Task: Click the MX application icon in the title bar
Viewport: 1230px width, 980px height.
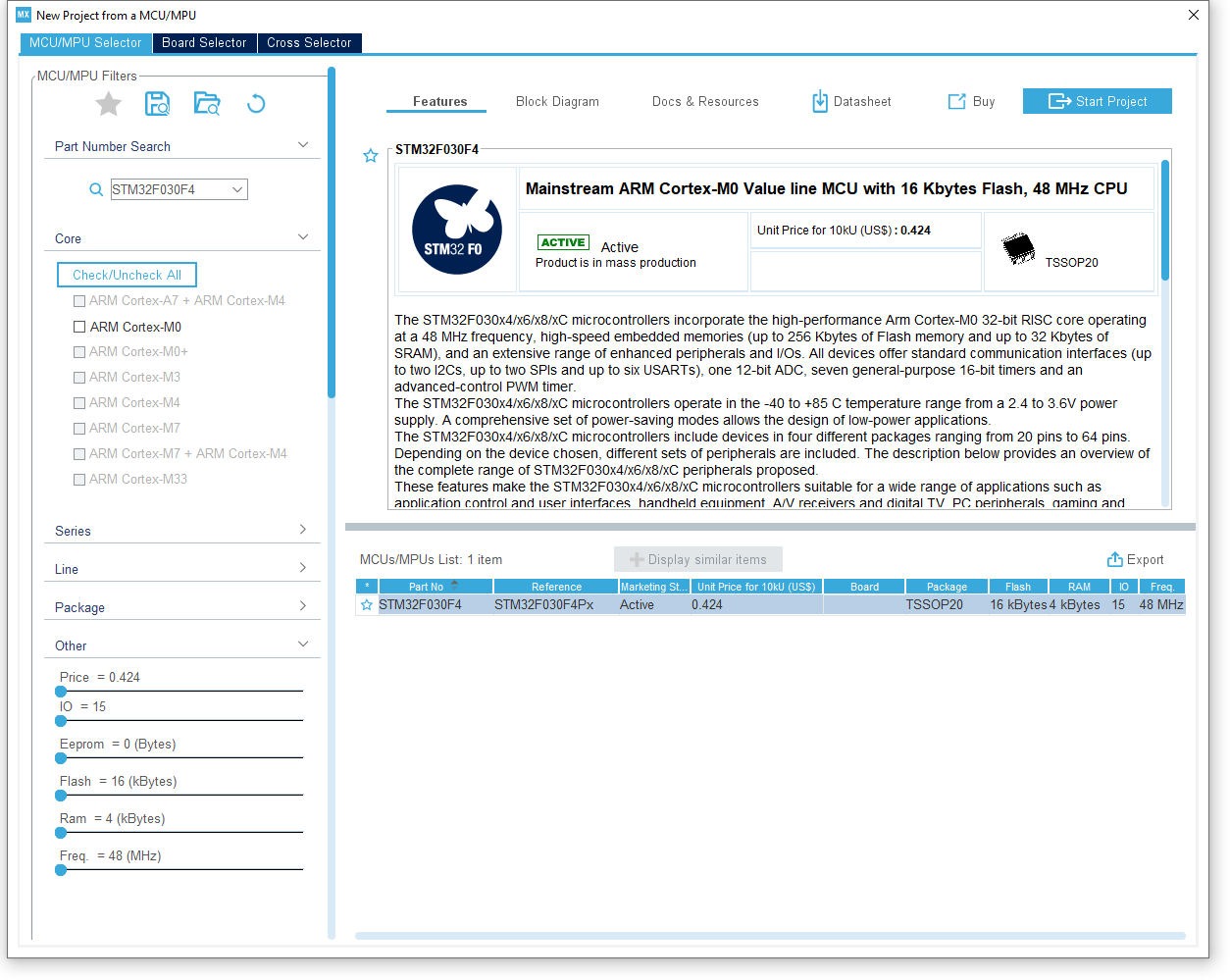Action: (24, 15)
